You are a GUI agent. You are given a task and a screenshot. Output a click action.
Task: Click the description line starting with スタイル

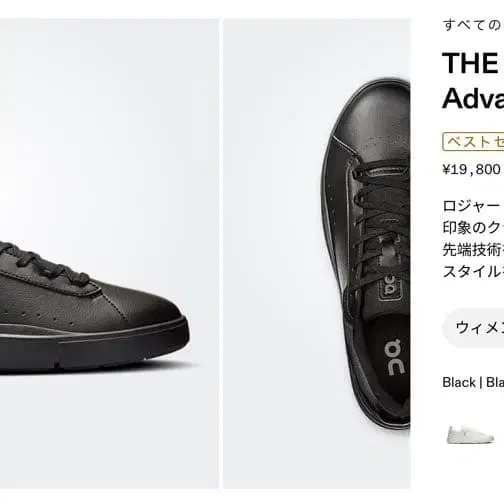(x=473, y=272)
